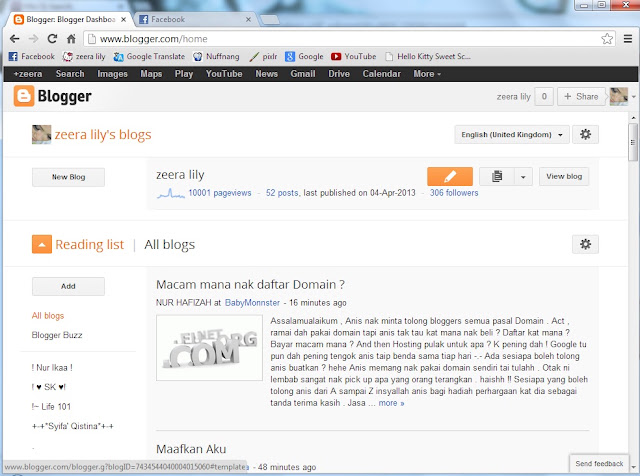Screen dimensions: 640x476
Task: Close the Blogger Dashboard tab
Action: point(123,19)
